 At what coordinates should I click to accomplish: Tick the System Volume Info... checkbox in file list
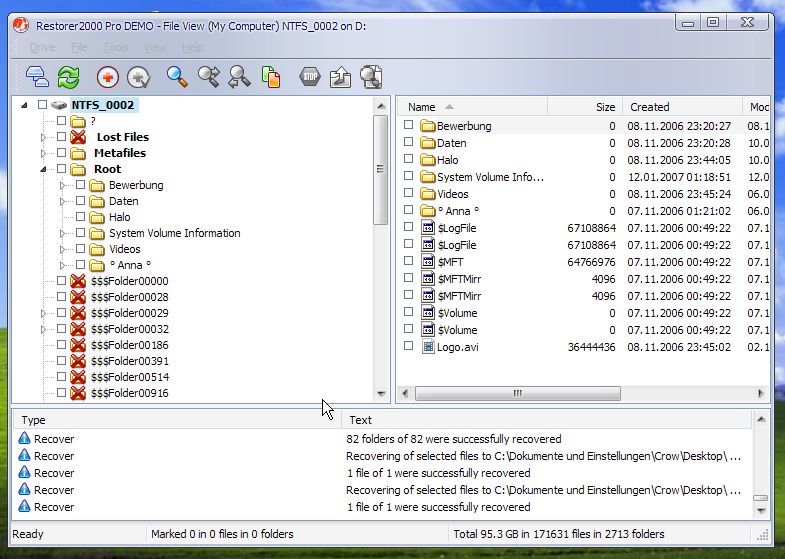point(409,176)
